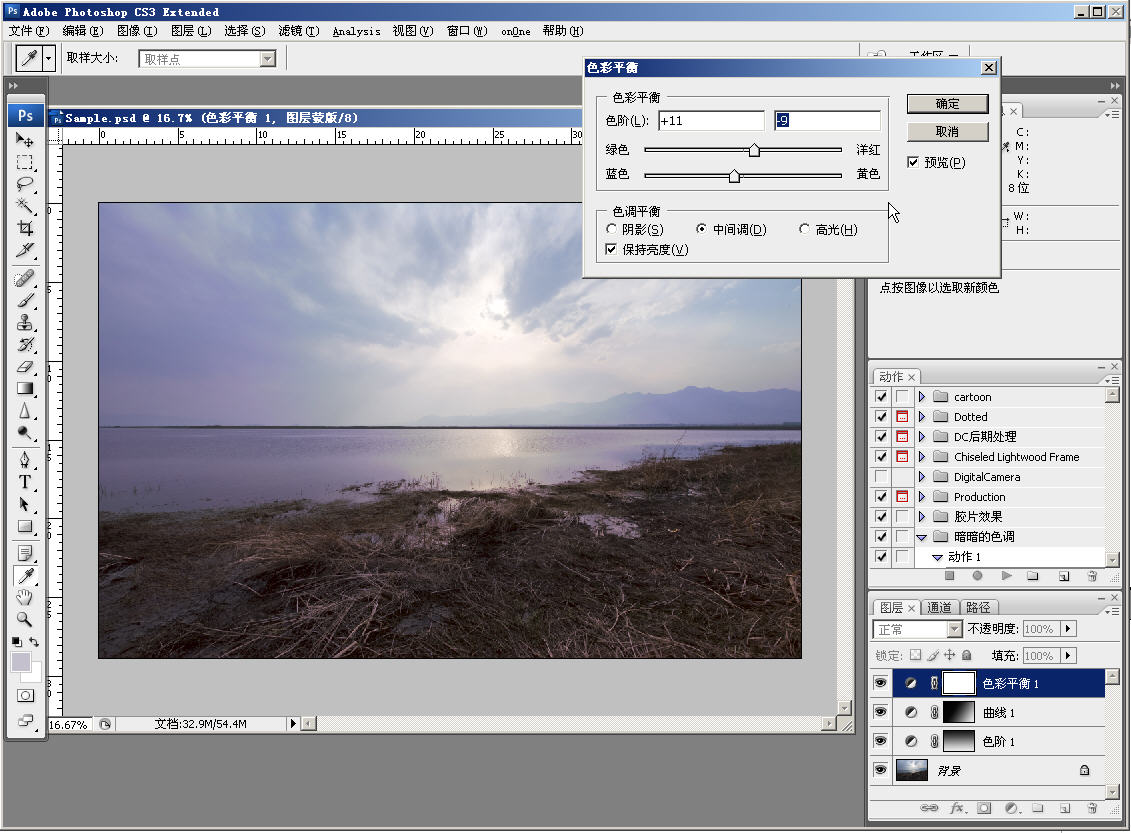Select the Clone Stamp tool
The width and height of the screenshot is (1131, 833).
[x=25, y=322]
